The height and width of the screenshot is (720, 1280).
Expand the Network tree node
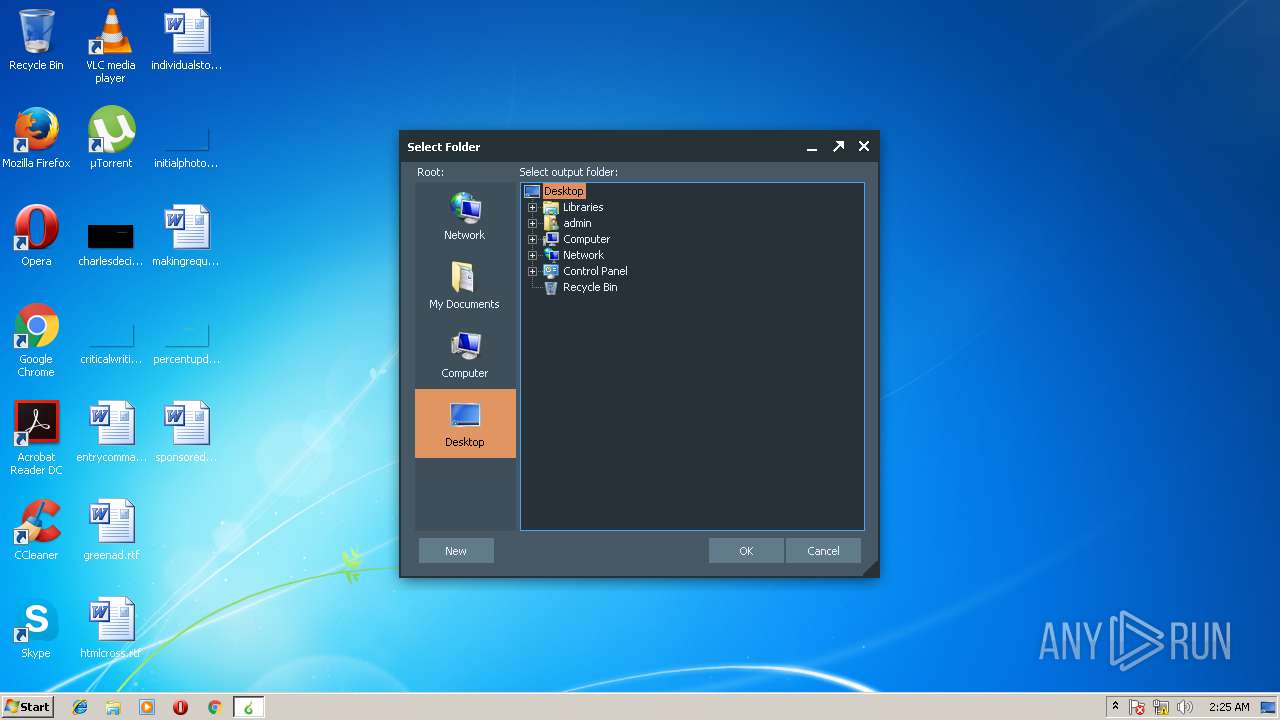533,255
